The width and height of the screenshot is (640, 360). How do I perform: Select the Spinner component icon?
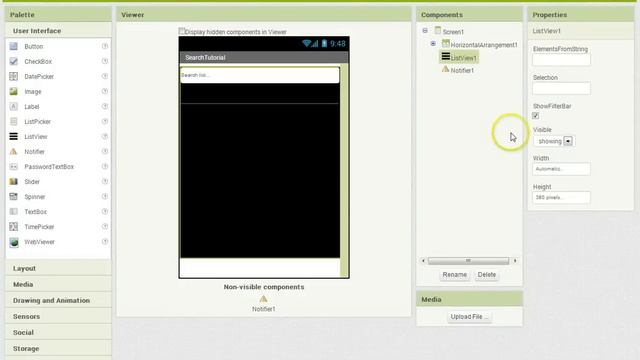[13, 196]
